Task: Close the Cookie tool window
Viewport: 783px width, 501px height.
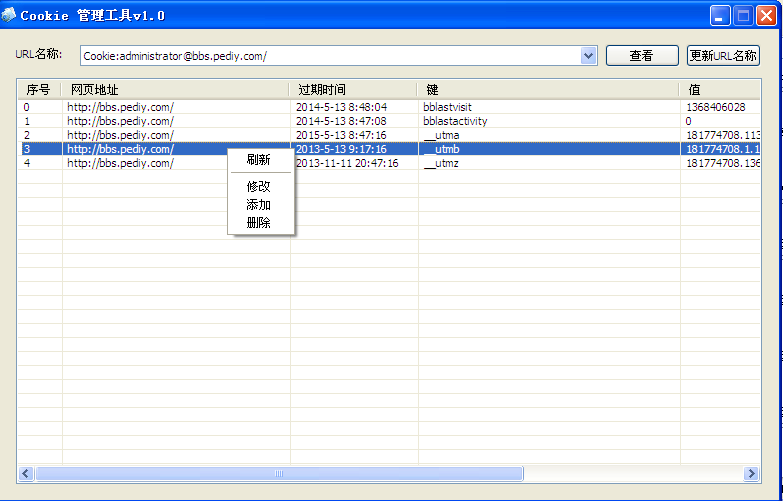Action: coord(766,15)
